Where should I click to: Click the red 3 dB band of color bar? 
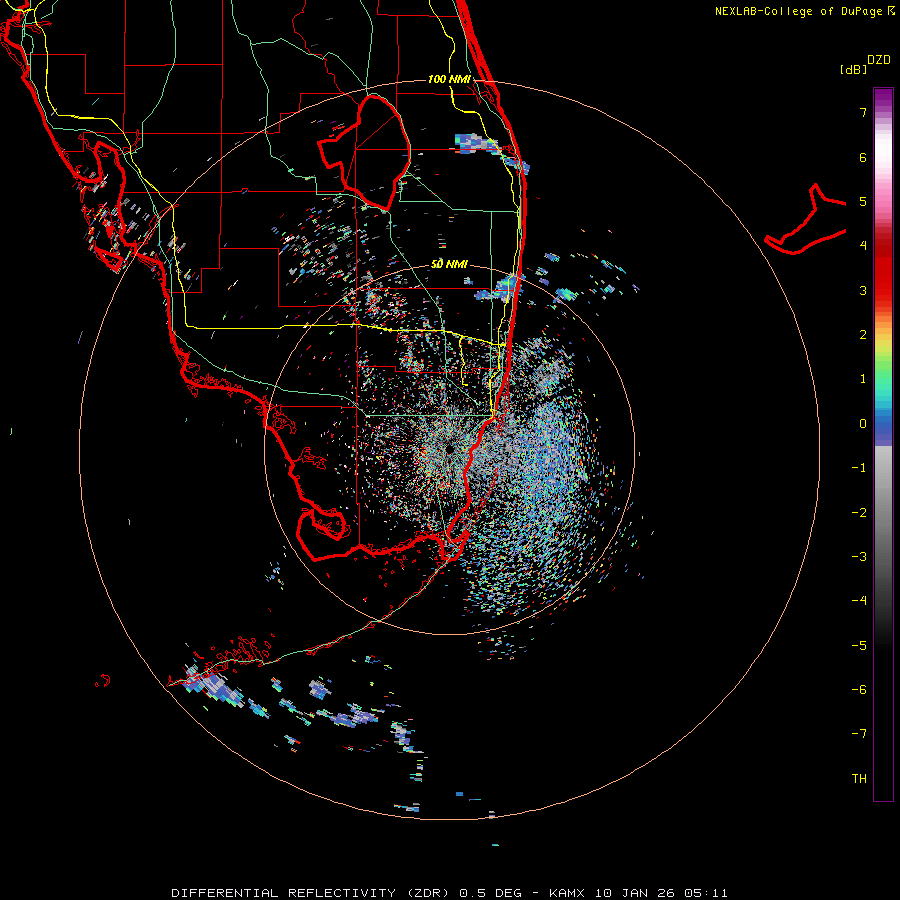coord(883,290)
